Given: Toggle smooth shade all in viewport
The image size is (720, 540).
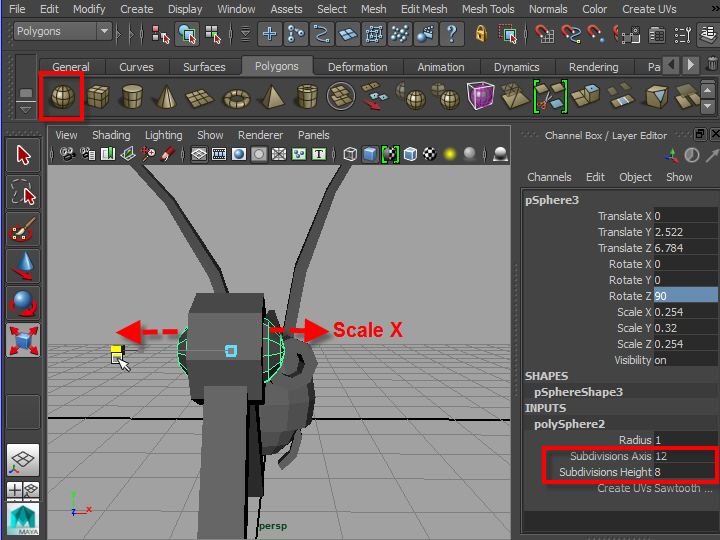Looking at the screenshot, I should pos(370,154).
